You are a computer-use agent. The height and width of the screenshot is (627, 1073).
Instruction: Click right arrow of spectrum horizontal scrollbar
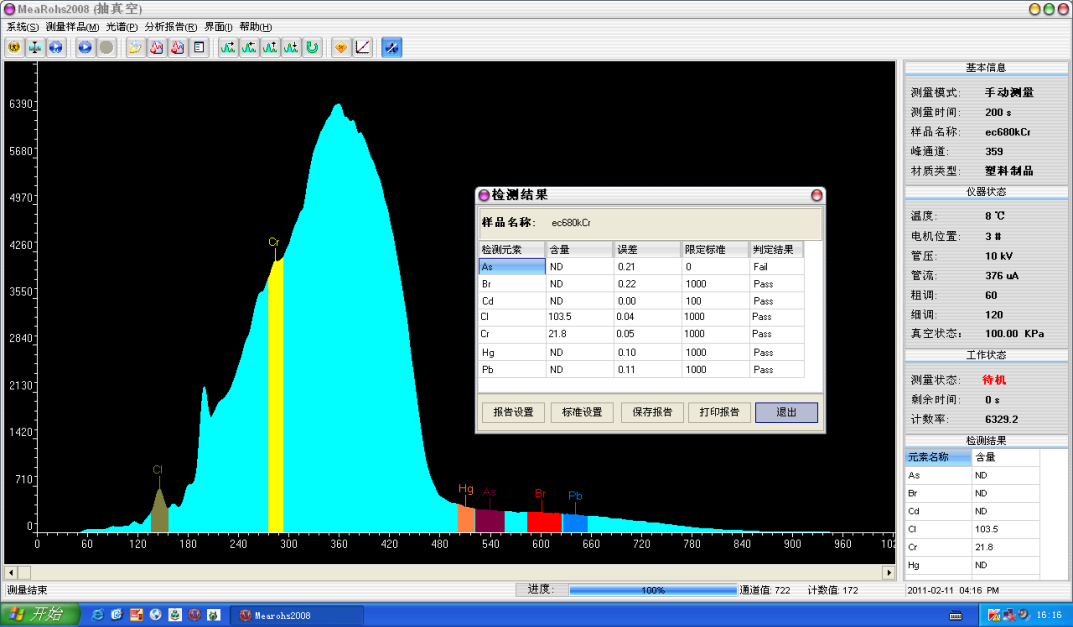(x=888, y=573)
